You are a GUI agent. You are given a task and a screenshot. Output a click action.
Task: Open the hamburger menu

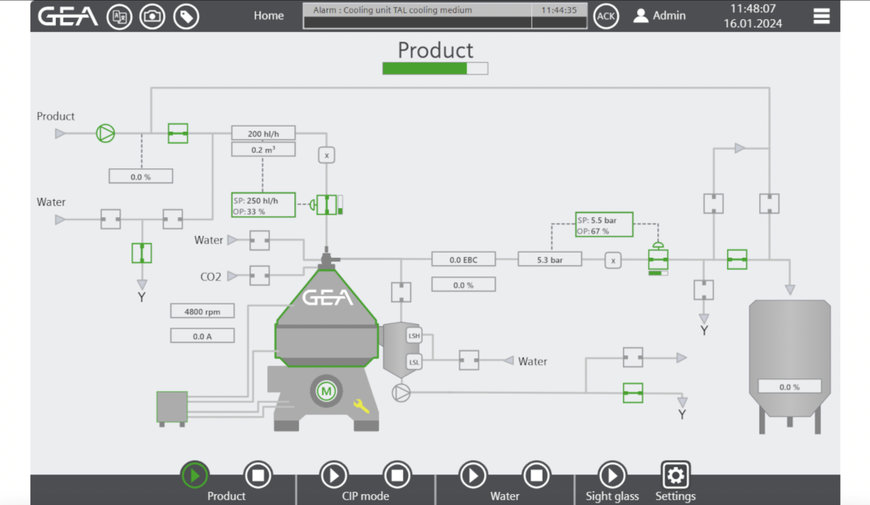click(821, 16)
